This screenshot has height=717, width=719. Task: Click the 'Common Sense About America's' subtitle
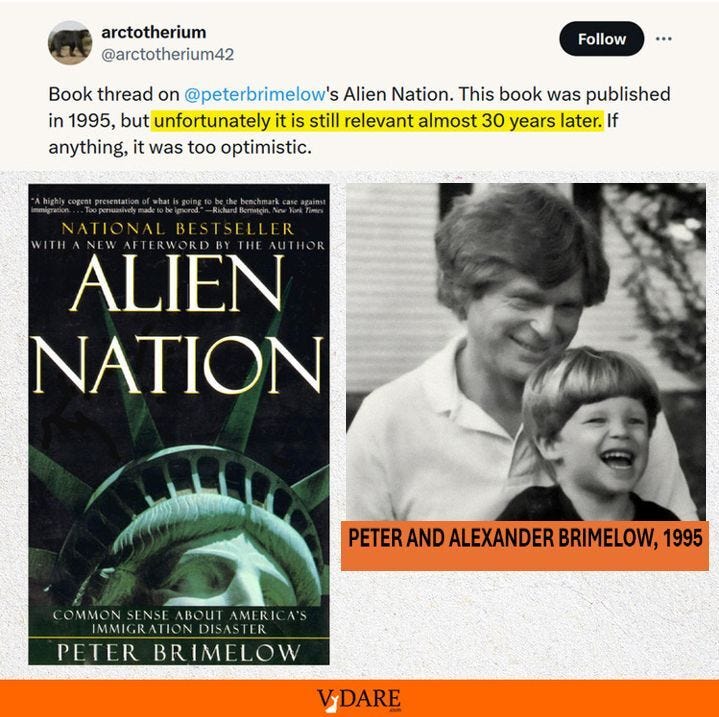coord(179,615)
